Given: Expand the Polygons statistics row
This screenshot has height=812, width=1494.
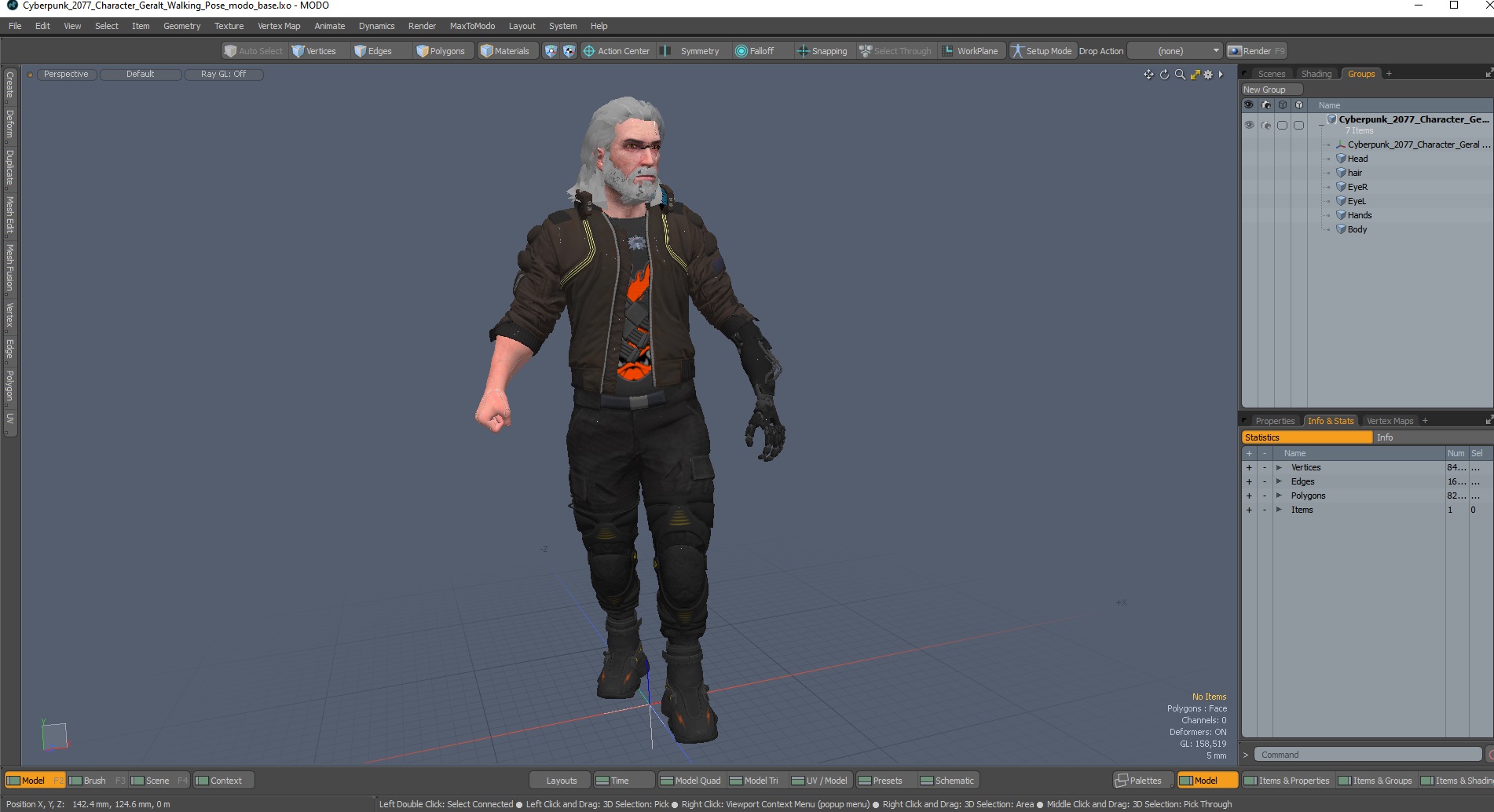Looking at the screenshot, I should [x=1279, y=496].
